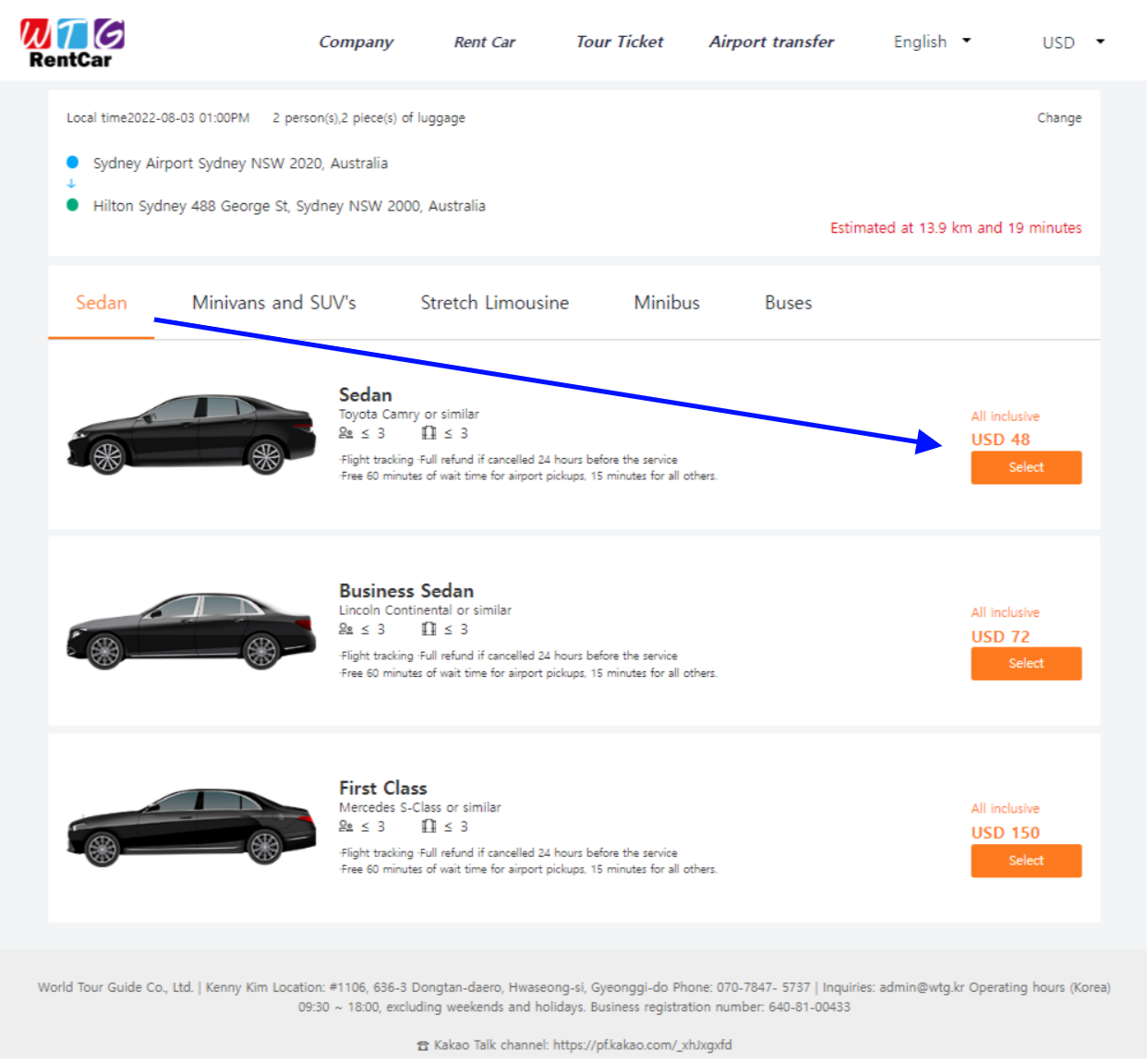Switch to the Buses tab
Viewport: 1148px width, 1061px height.
(788, 303)
